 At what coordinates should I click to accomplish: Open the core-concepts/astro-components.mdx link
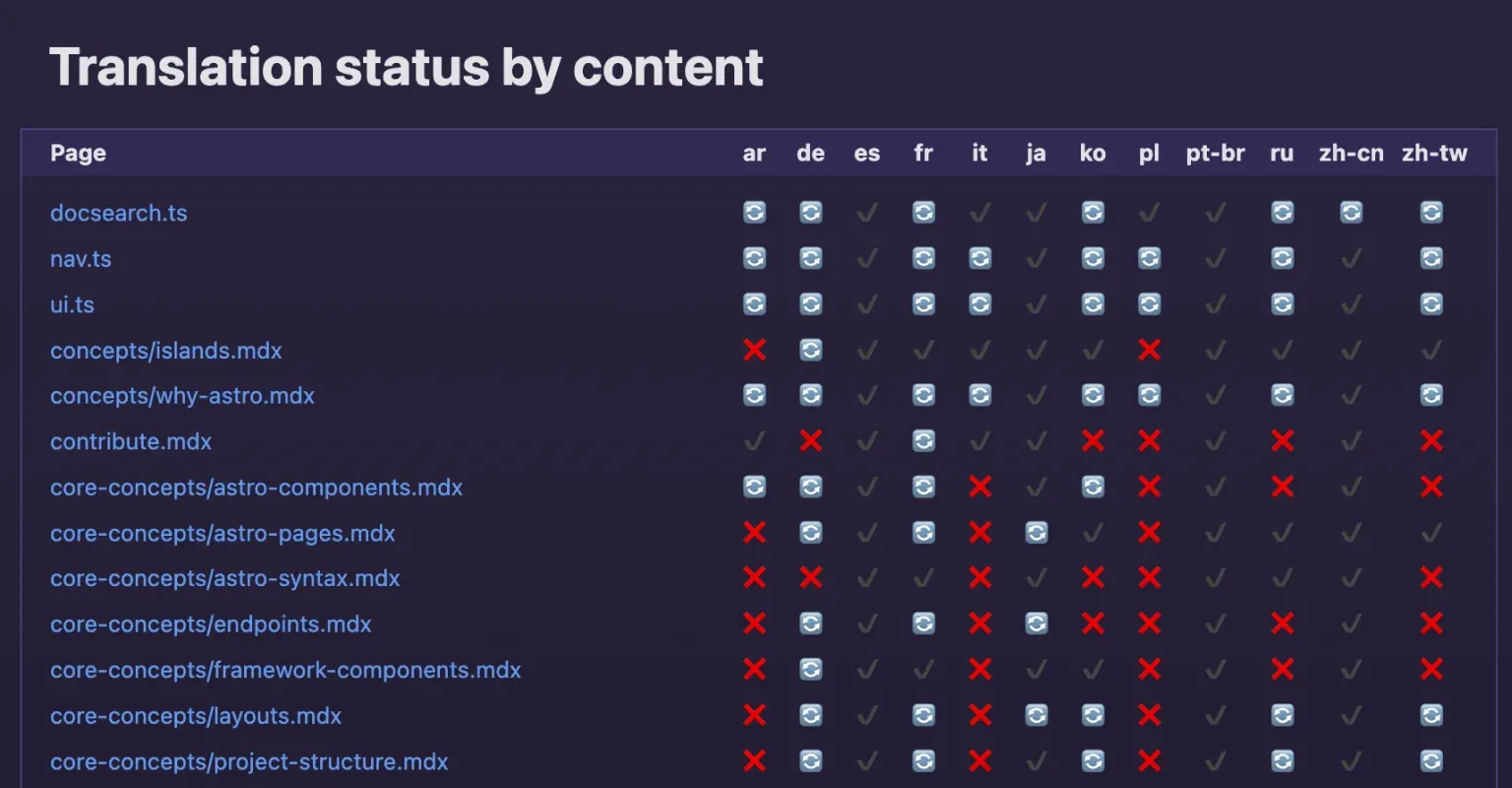point(257,487)
